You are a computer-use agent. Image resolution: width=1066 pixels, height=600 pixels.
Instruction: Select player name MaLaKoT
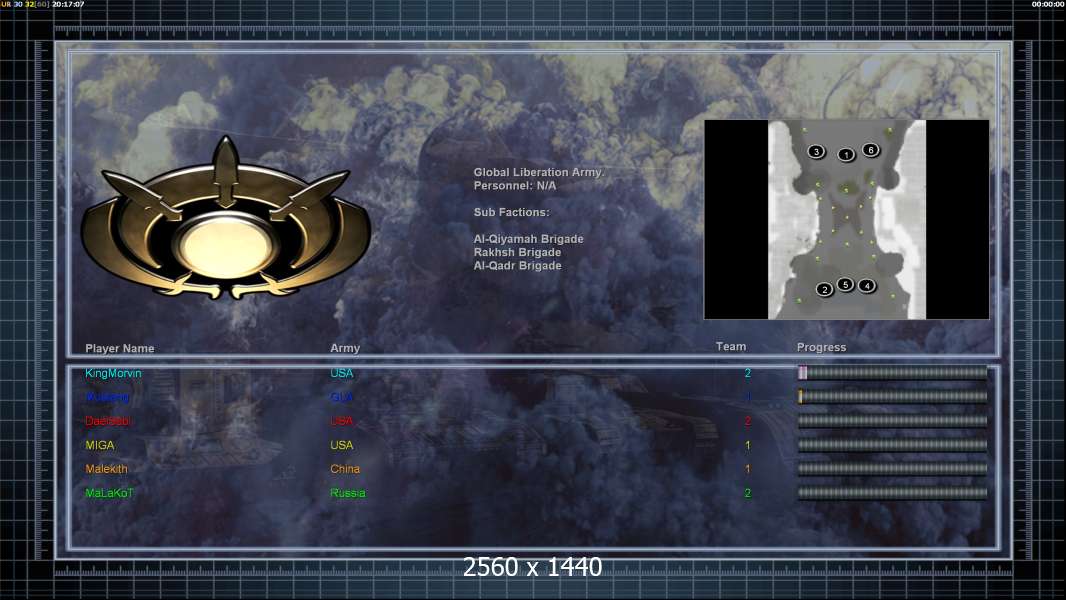pos(109,493)
